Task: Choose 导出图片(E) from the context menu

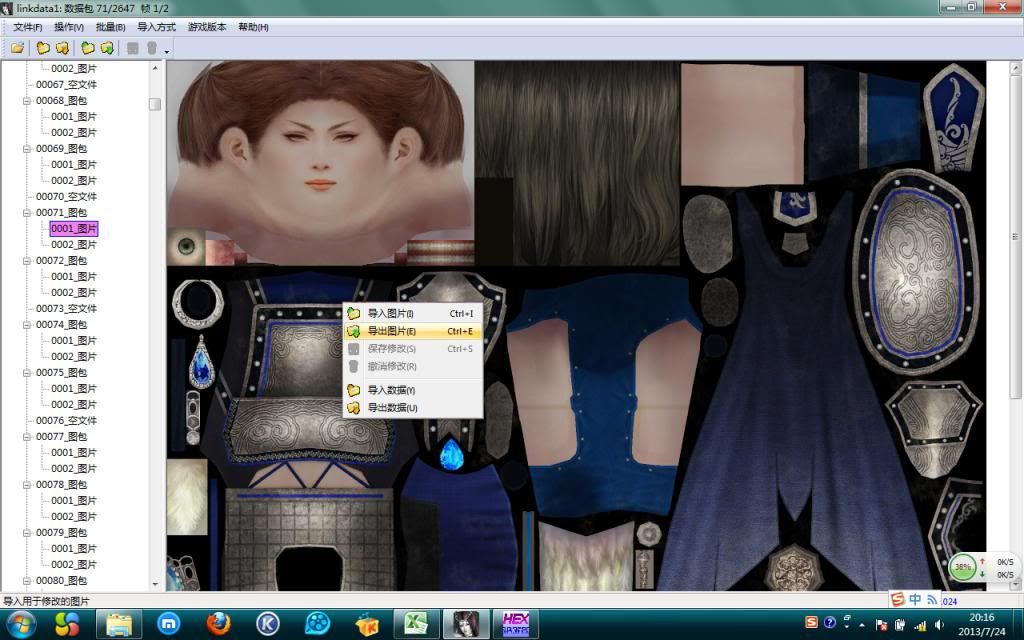Action: [x=391, y=331]
